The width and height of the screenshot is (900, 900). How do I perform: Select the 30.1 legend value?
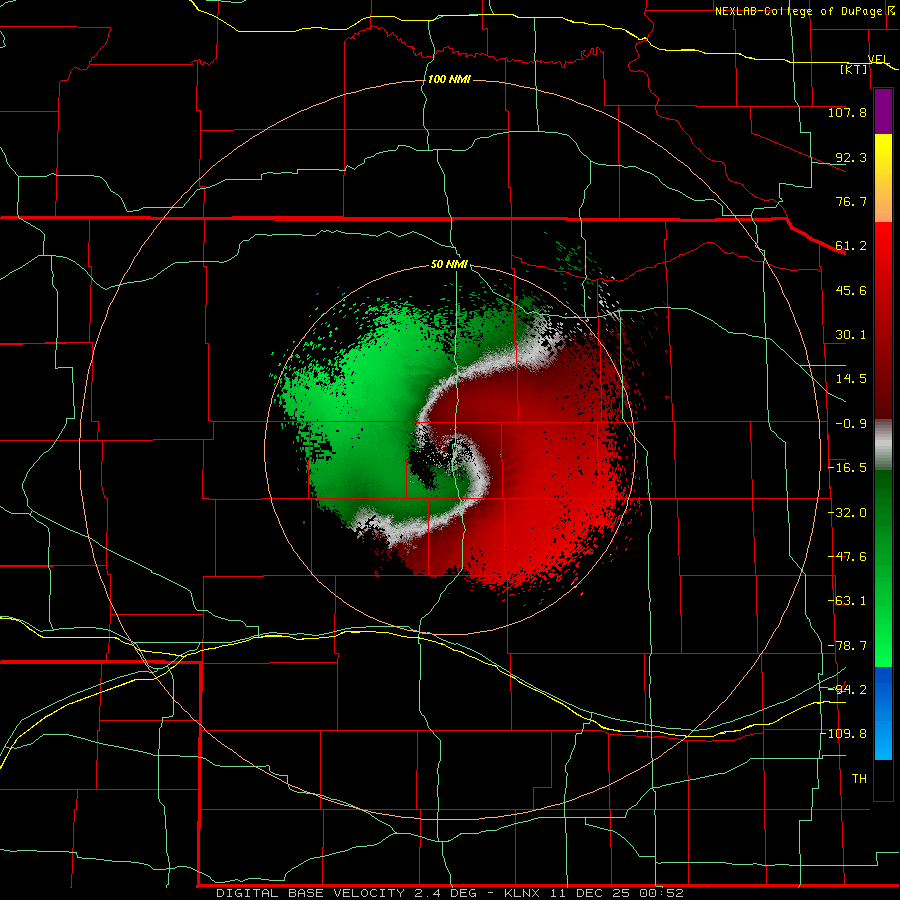click(851, 335)
